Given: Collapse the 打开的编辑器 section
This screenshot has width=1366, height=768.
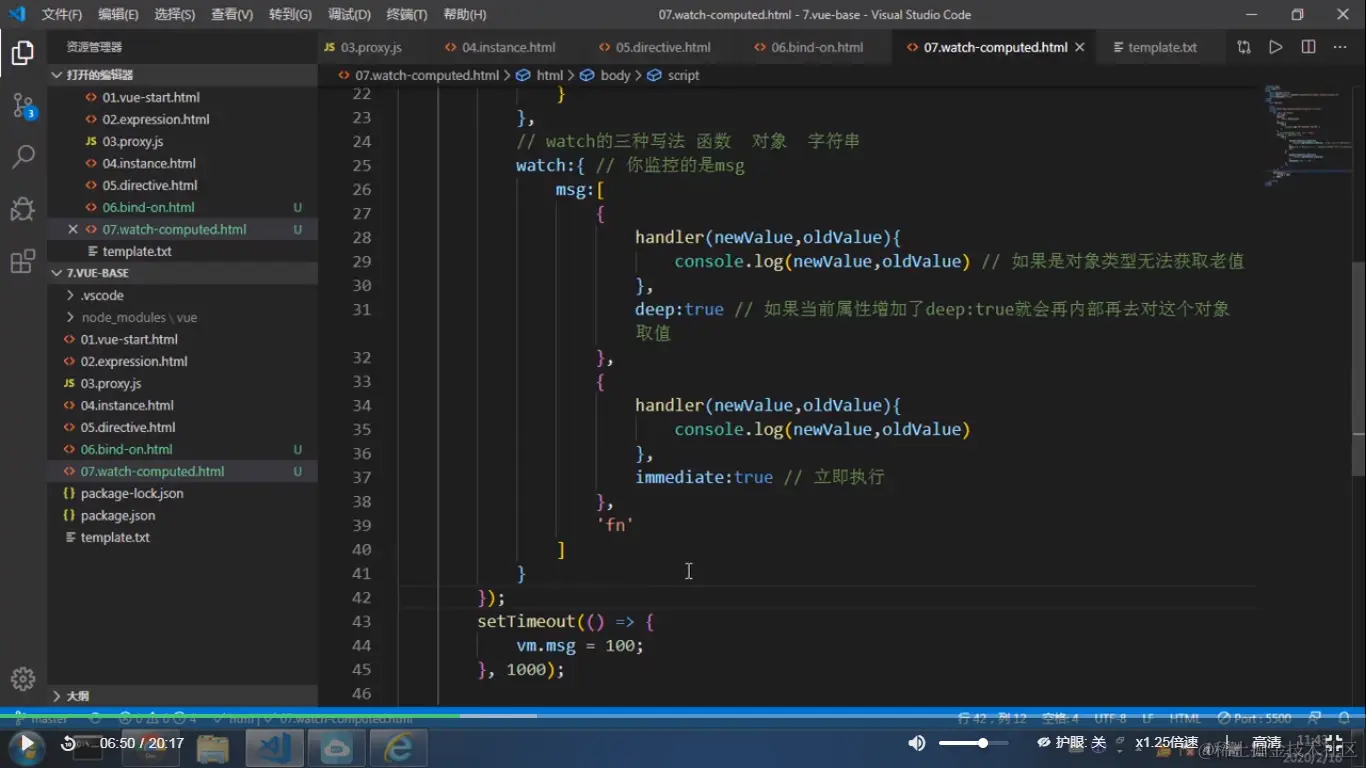Looking at the screenshot, I should click(183, 75).
